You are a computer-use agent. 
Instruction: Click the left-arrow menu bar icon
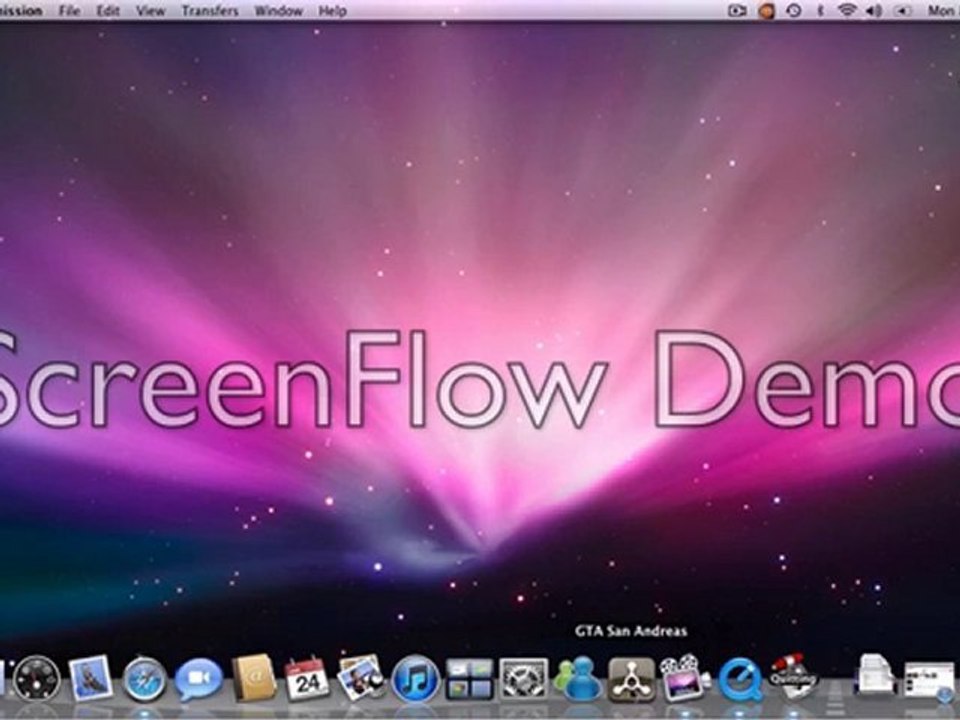pyautogui.click(x=902, y=10)
